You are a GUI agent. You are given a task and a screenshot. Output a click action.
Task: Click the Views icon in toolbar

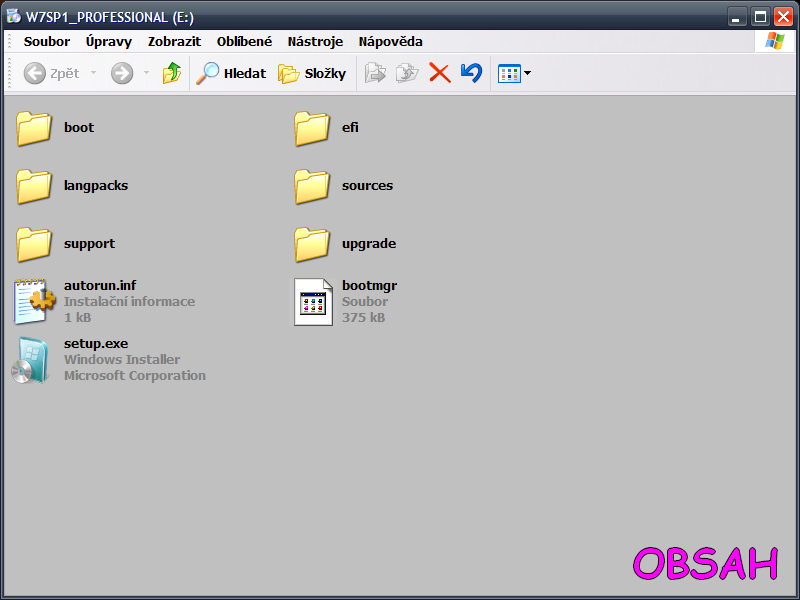(x=509, y=73)
